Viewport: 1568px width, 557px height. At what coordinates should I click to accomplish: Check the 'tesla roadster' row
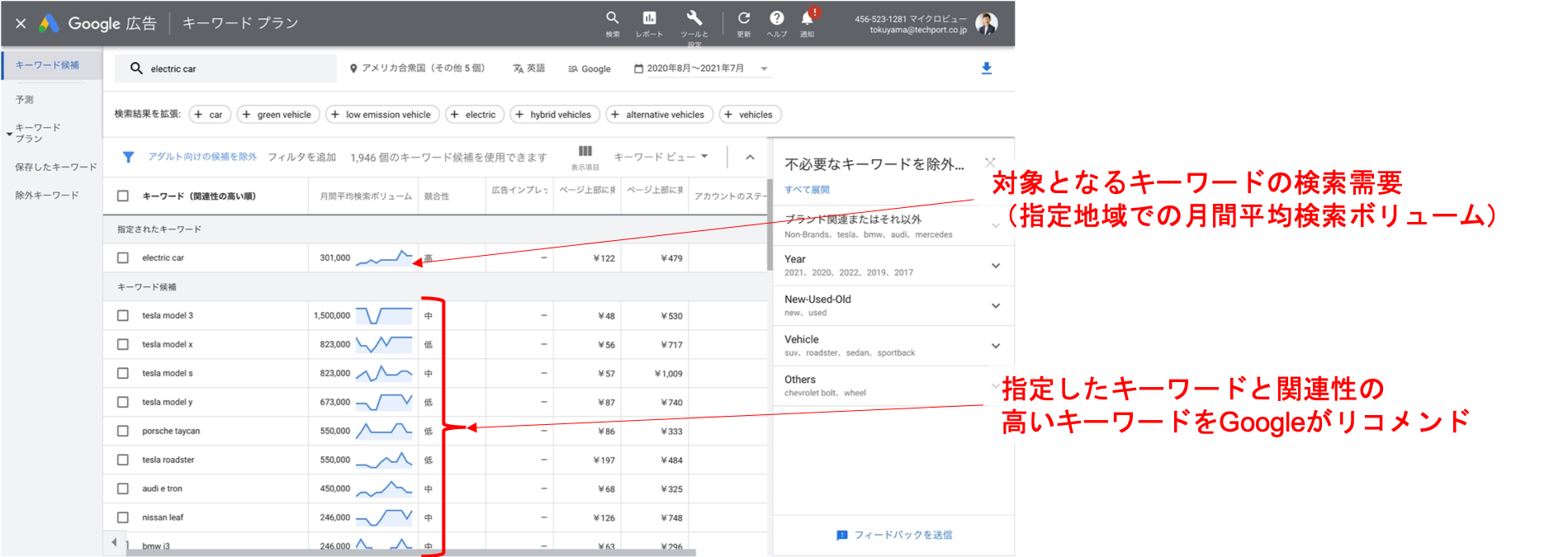[123, 460]
